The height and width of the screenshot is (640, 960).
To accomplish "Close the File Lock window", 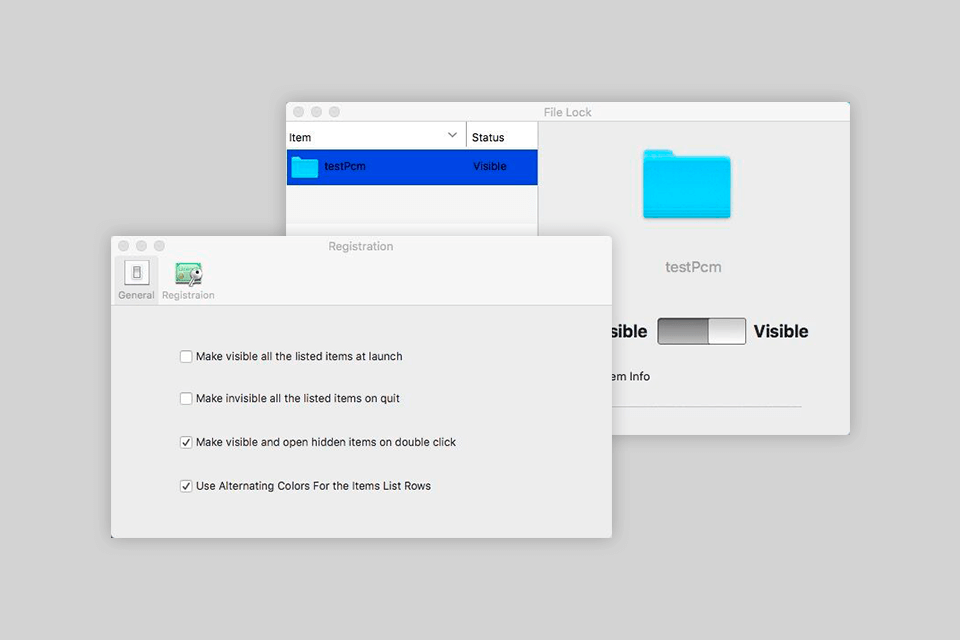I will click(x=299, y=111).
